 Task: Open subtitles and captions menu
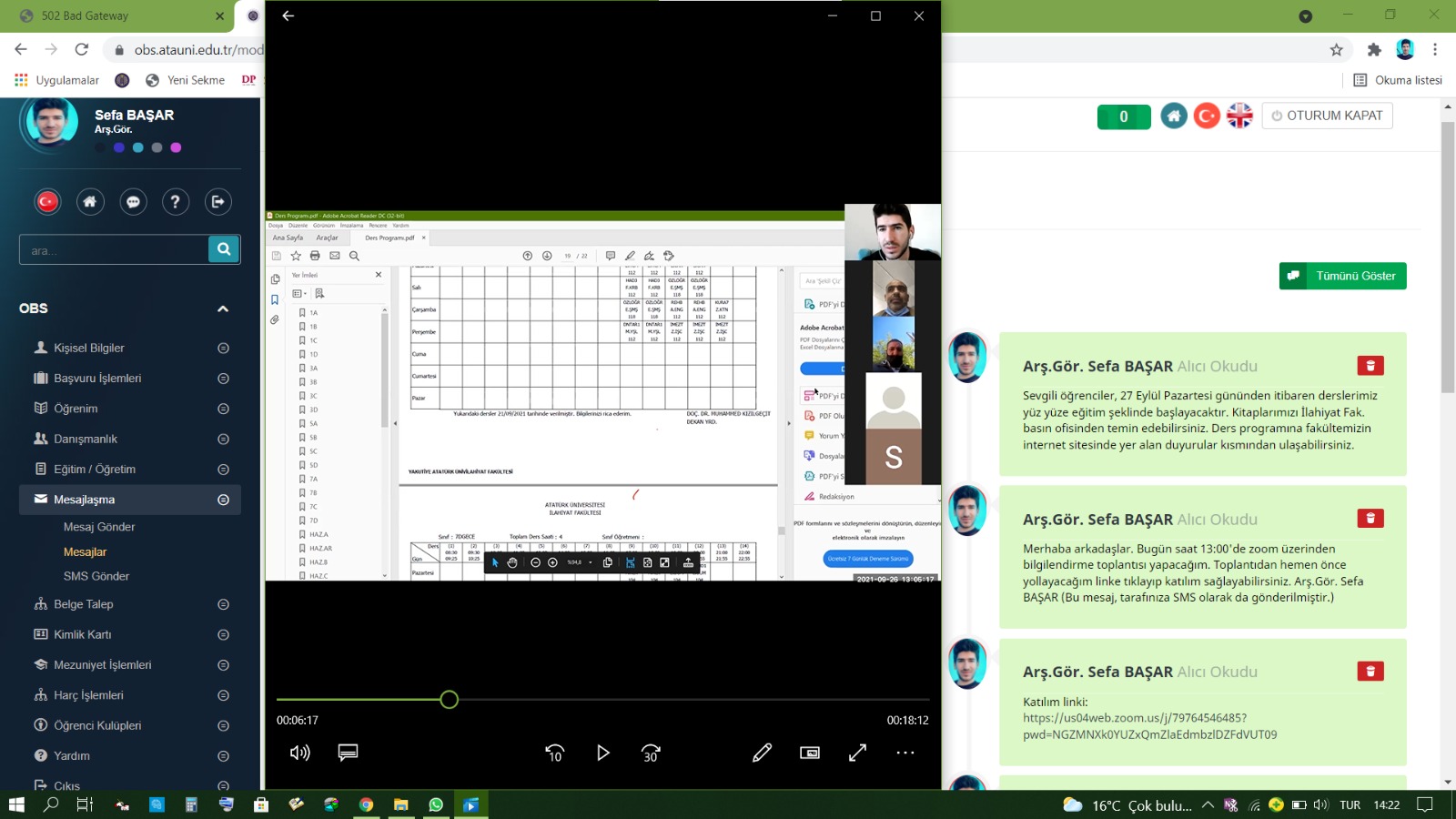click(x=348, y=753)
